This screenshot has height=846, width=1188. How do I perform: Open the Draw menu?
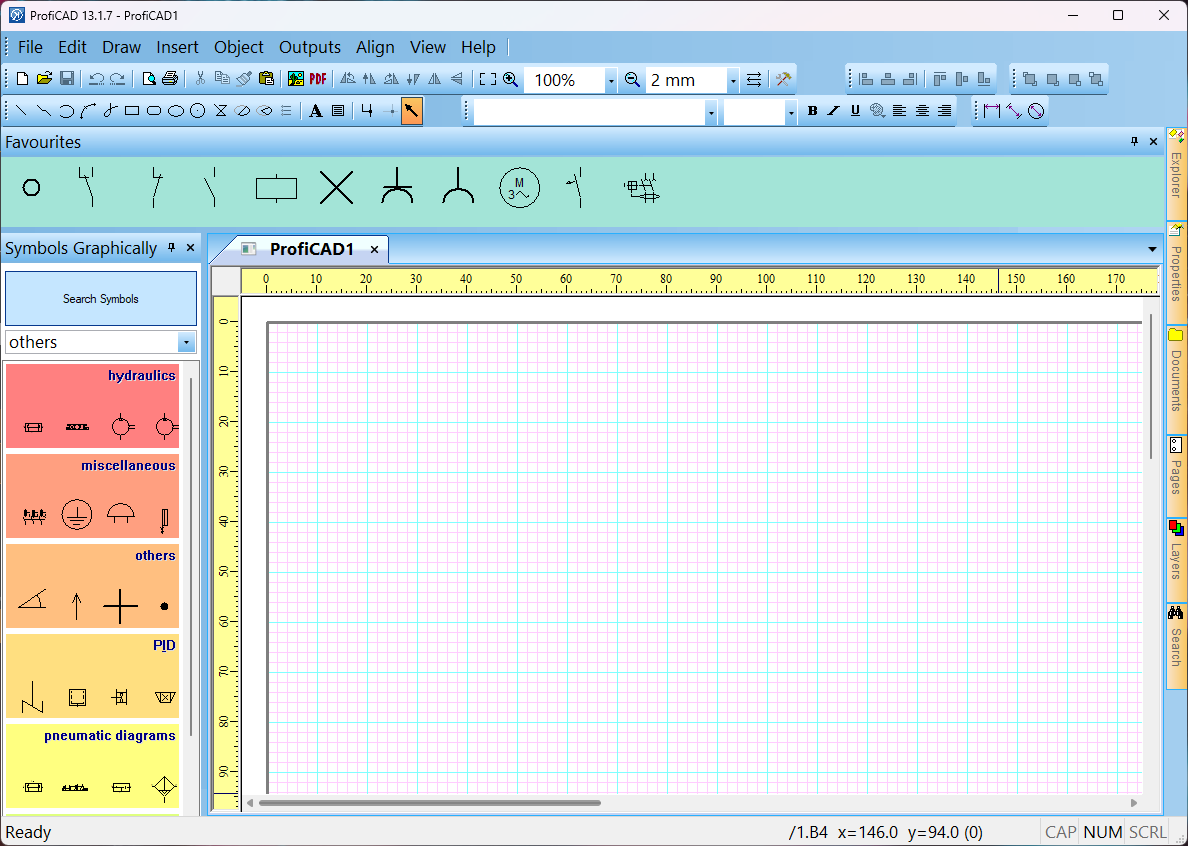[121, 47]
